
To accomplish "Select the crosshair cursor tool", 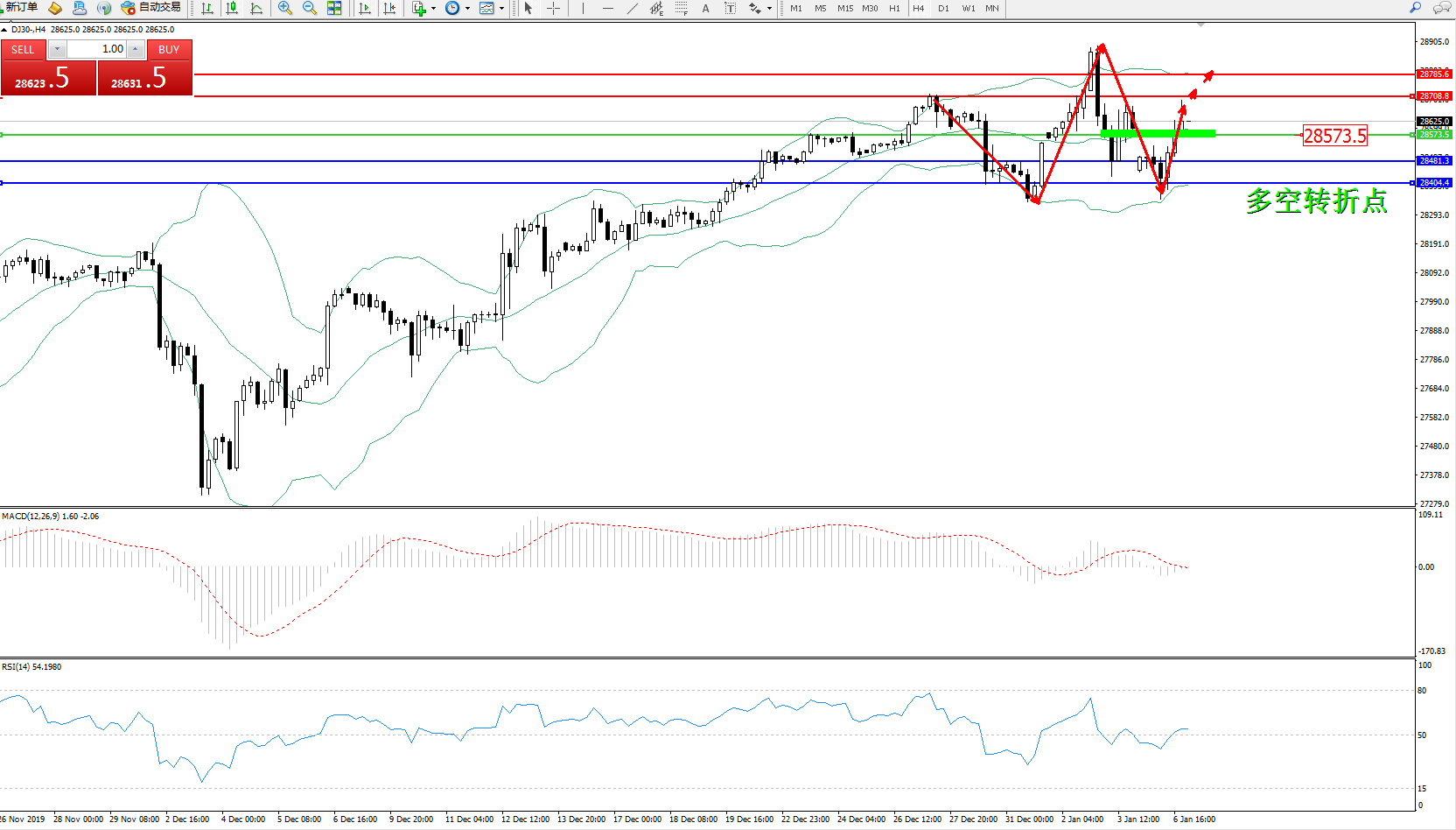I will tap(554, 8).
